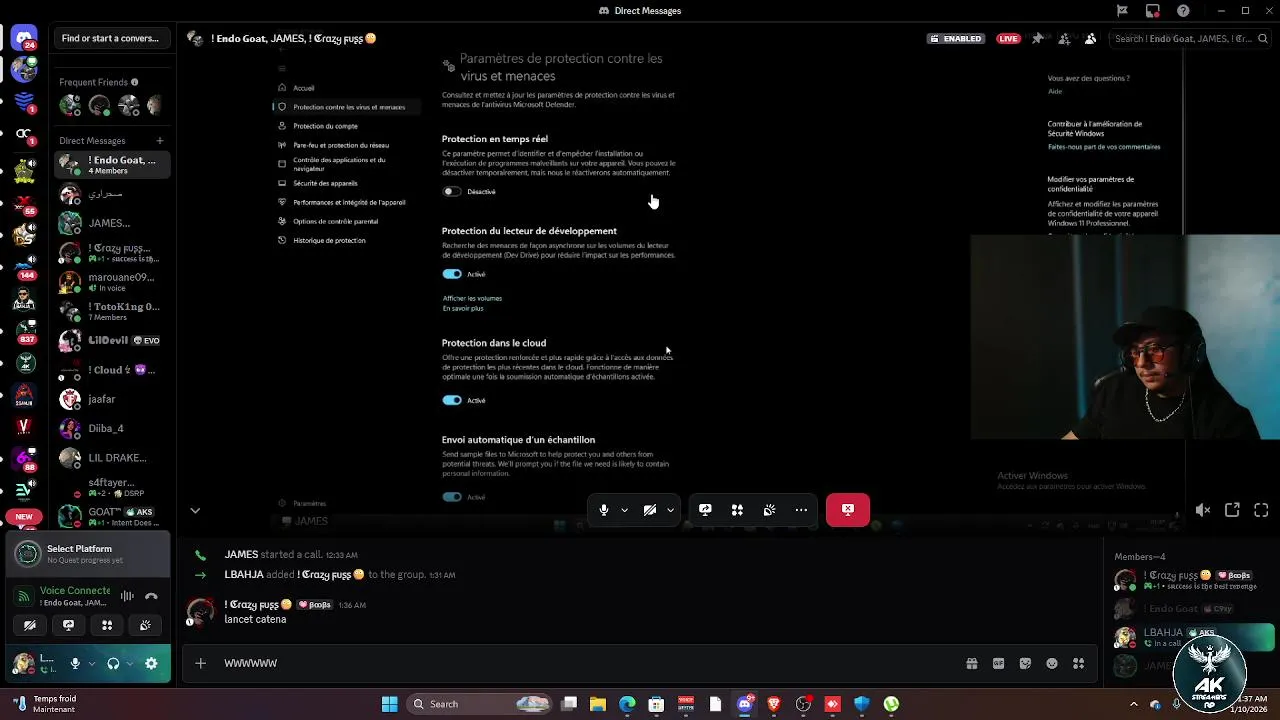Disconnect from voice in user panel
1280x720 pixels.
151,596
